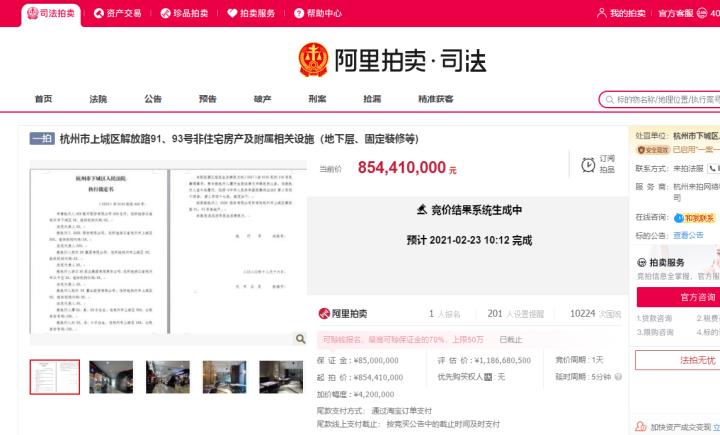The height and width of the screenshot is (435, 720).
Task: Click the 一拍 tag badge
Action: tap(42, 138)
